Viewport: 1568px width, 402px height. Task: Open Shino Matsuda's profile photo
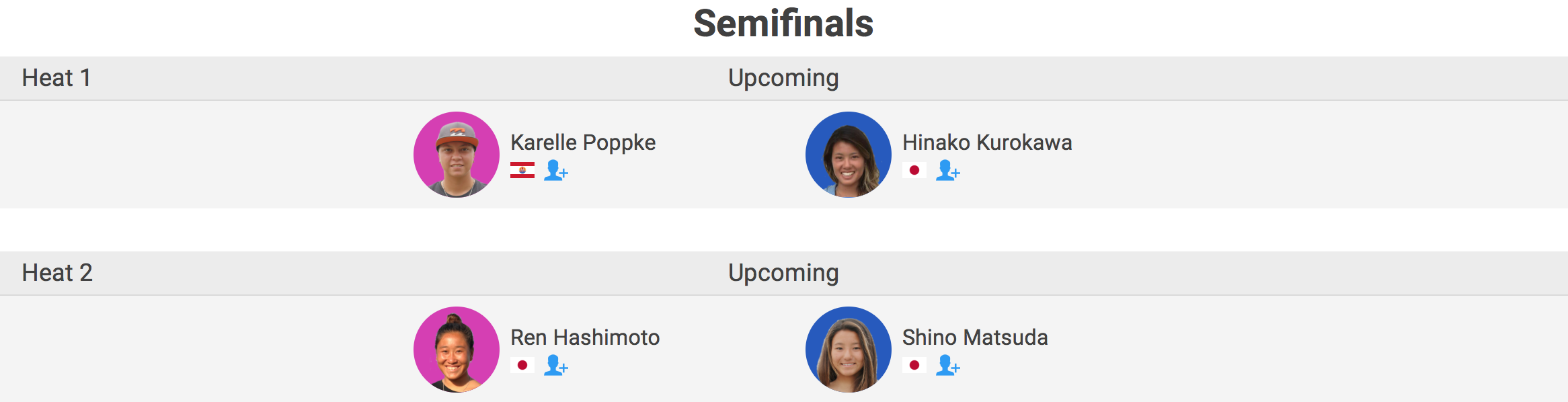coord(849,350)
